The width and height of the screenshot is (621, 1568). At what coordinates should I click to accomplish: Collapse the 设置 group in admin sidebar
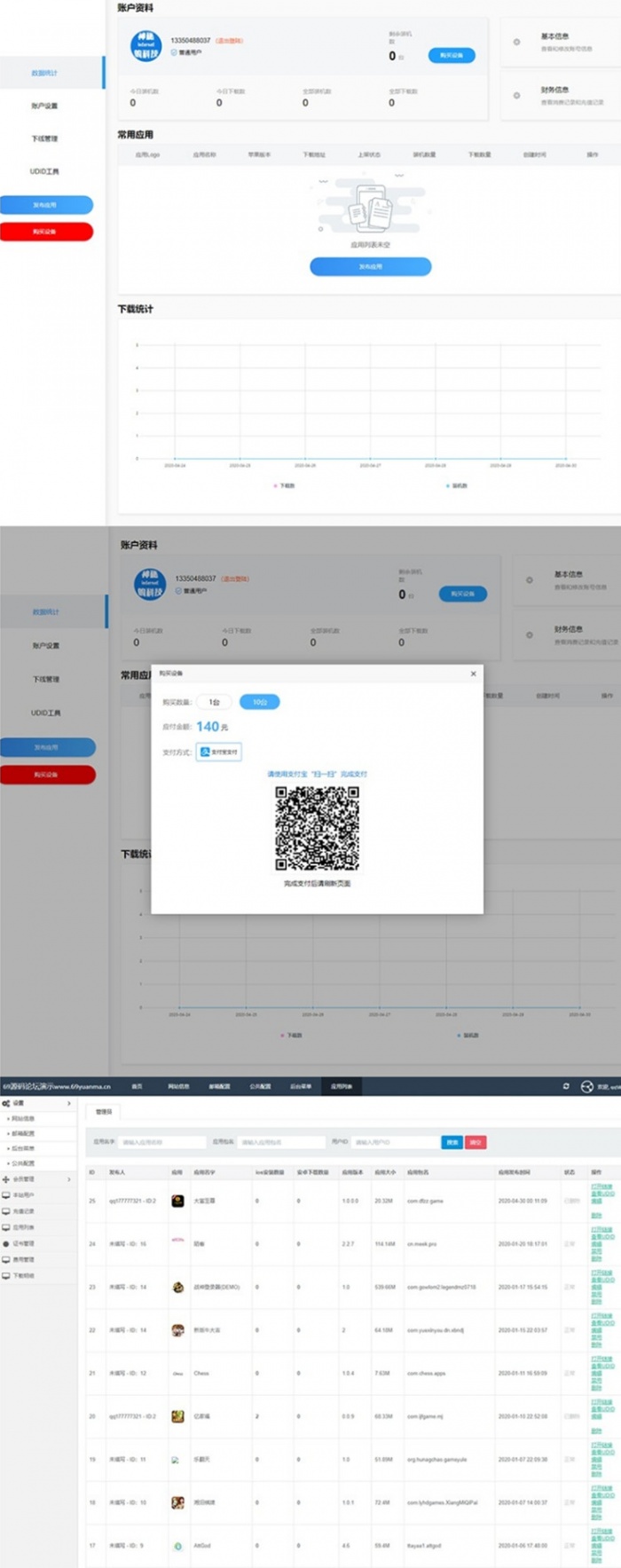point(38,1103)
